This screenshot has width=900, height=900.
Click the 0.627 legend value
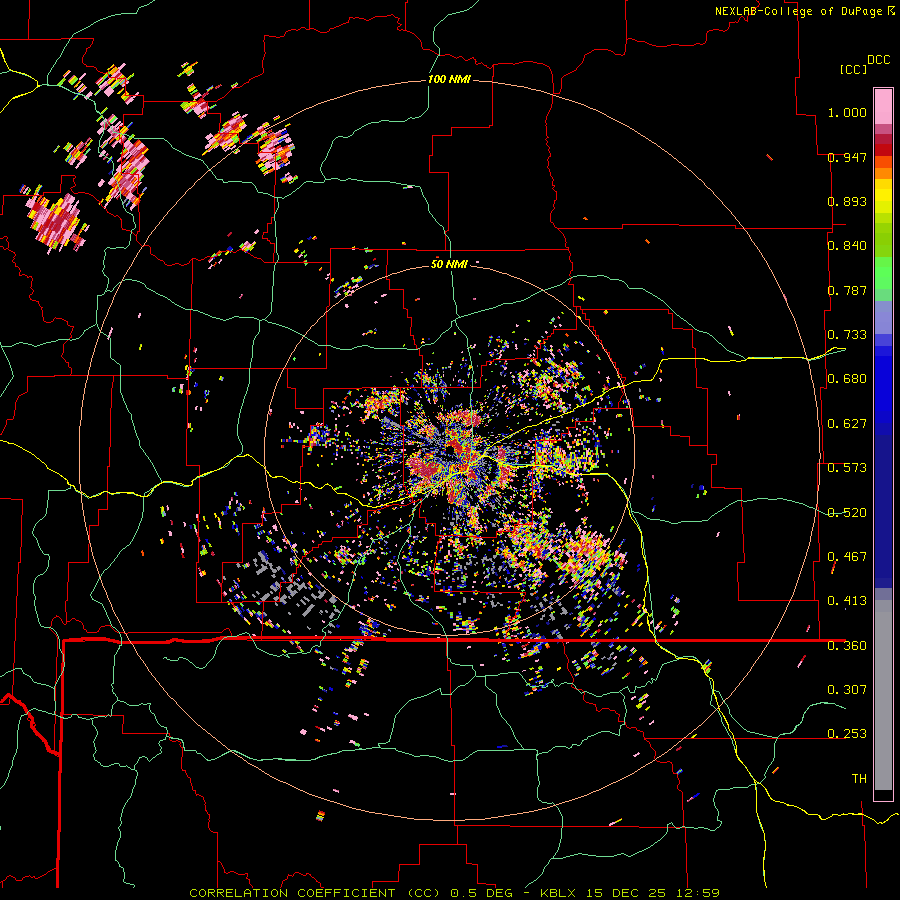(x=847, y=424)
